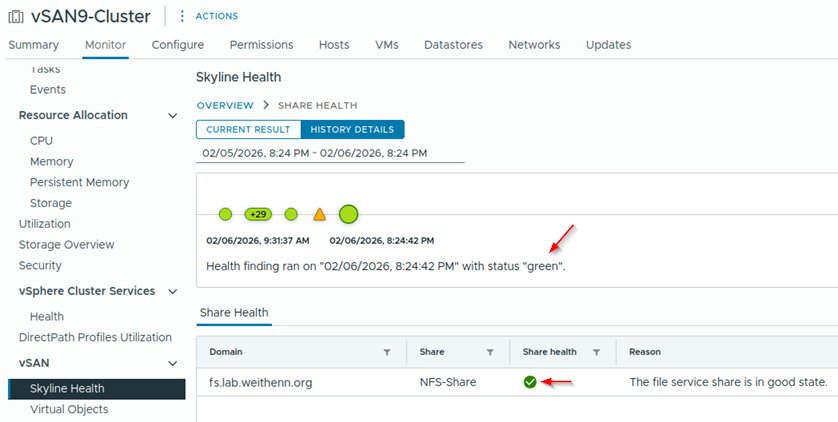Collapse the vSAN sidebar section
Viewport: 838px width, 422px height.
173,364
